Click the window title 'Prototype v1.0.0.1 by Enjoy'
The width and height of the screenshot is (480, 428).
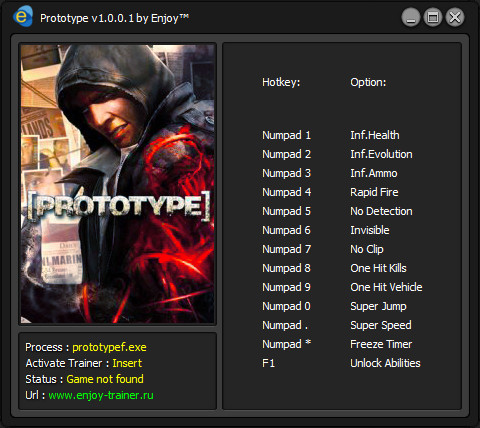[x=114, y=18]
